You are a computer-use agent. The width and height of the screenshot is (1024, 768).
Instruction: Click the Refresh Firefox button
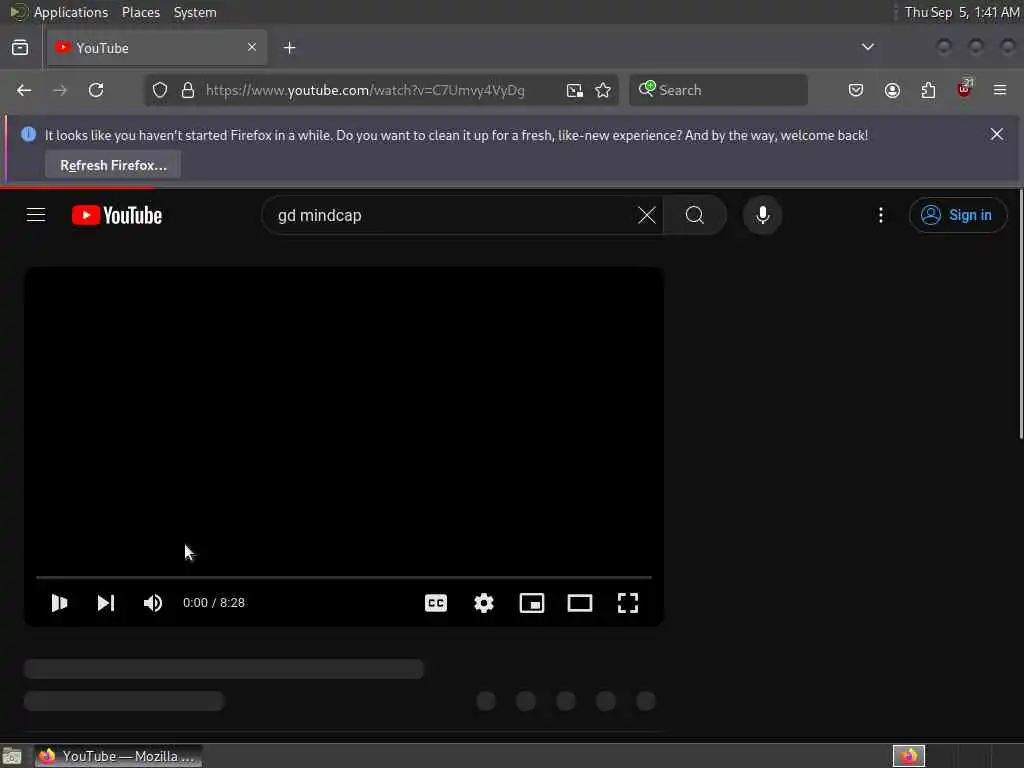113,165
